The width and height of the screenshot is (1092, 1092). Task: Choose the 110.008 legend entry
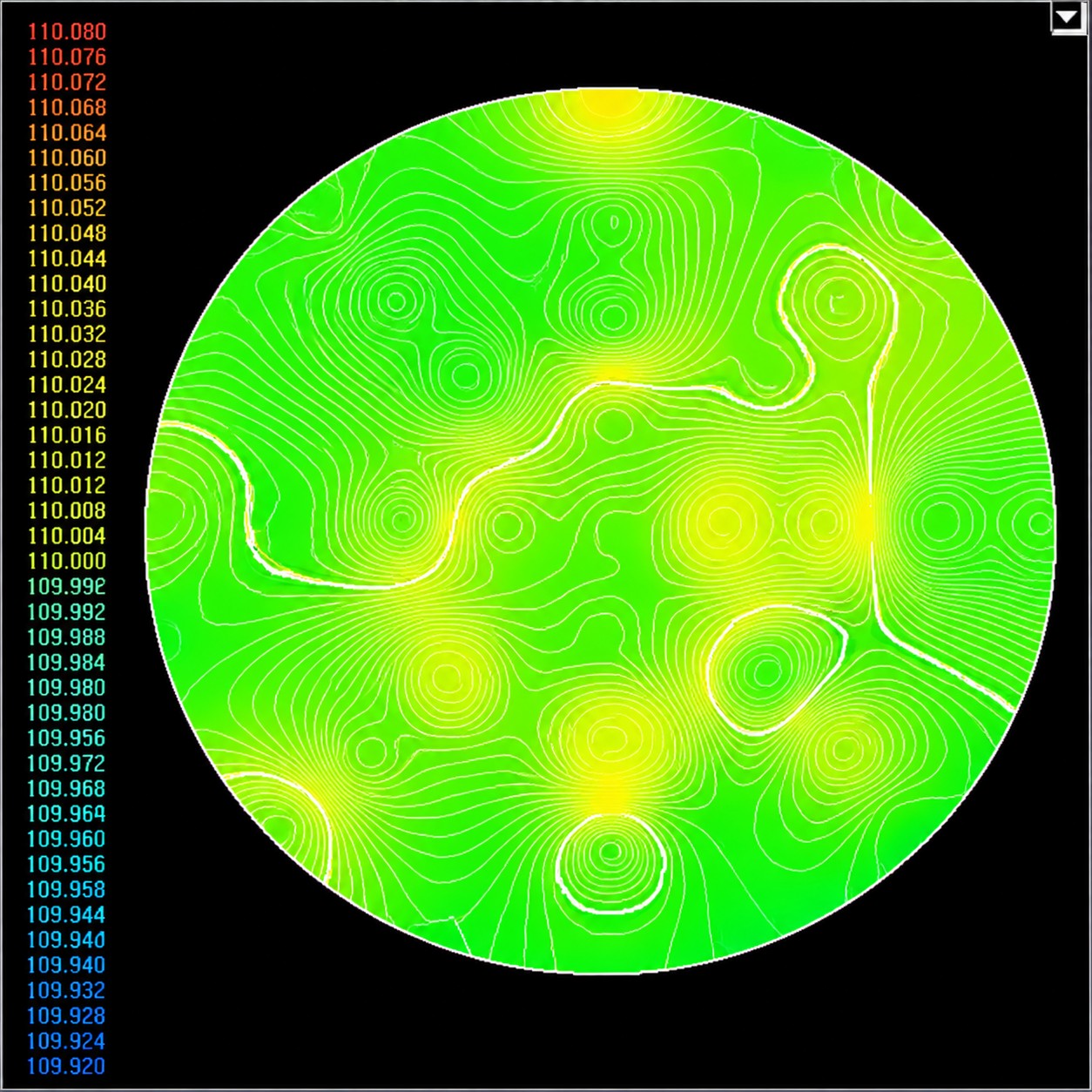coord(67,511)
